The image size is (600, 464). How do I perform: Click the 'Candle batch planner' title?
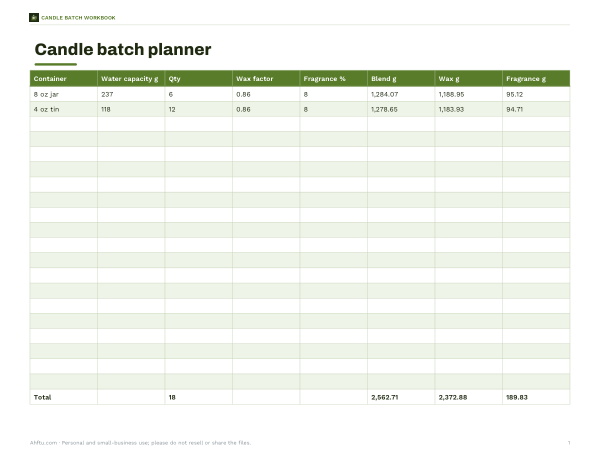click(x=123, y=49)
